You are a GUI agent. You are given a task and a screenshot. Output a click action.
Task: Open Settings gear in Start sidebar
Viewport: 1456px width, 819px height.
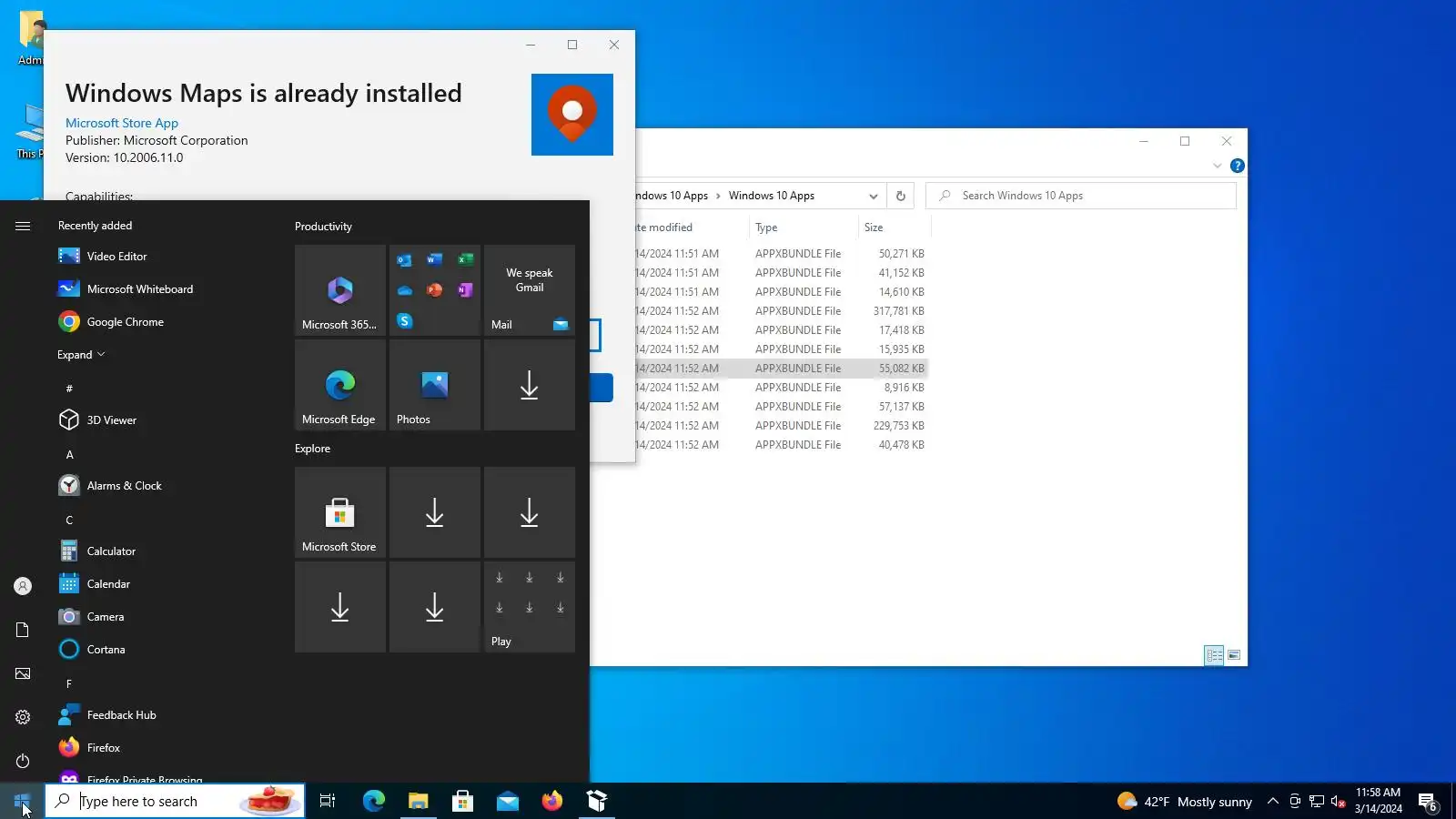click(23, 717)
